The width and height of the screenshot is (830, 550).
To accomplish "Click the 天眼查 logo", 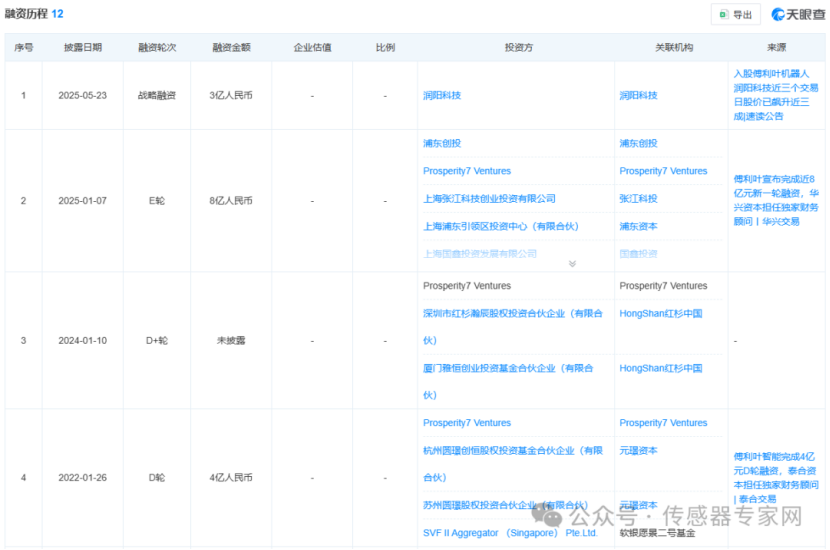I will [798, 15].
